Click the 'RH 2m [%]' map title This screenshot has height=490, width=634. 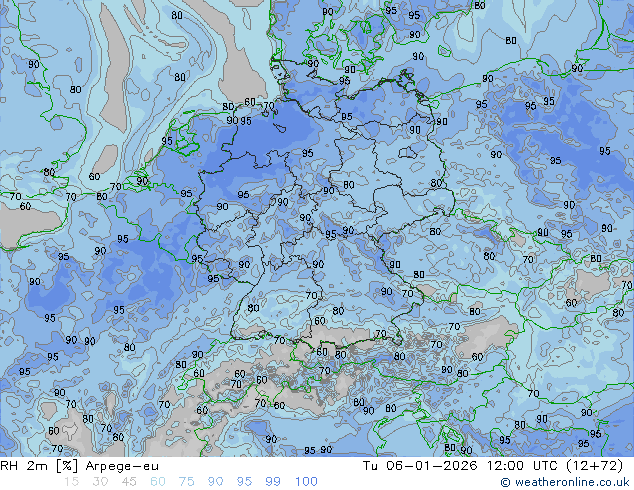39,466
